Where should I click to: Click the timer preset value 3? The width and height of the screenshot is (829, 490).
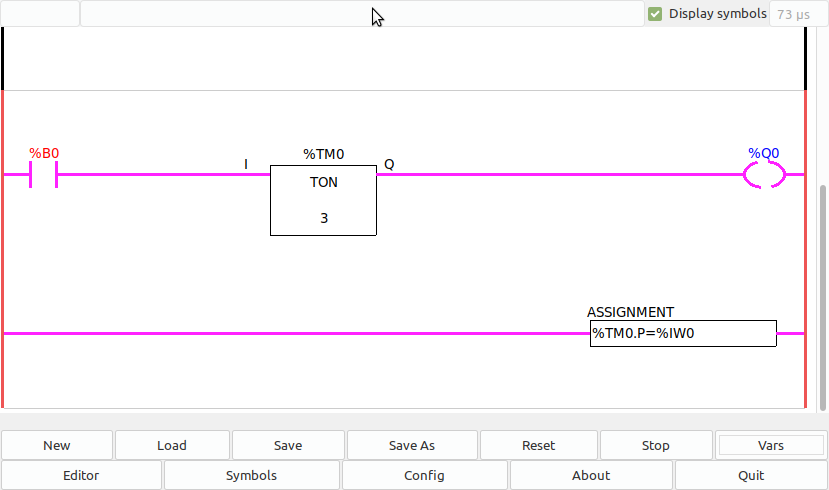click(324, 218)
